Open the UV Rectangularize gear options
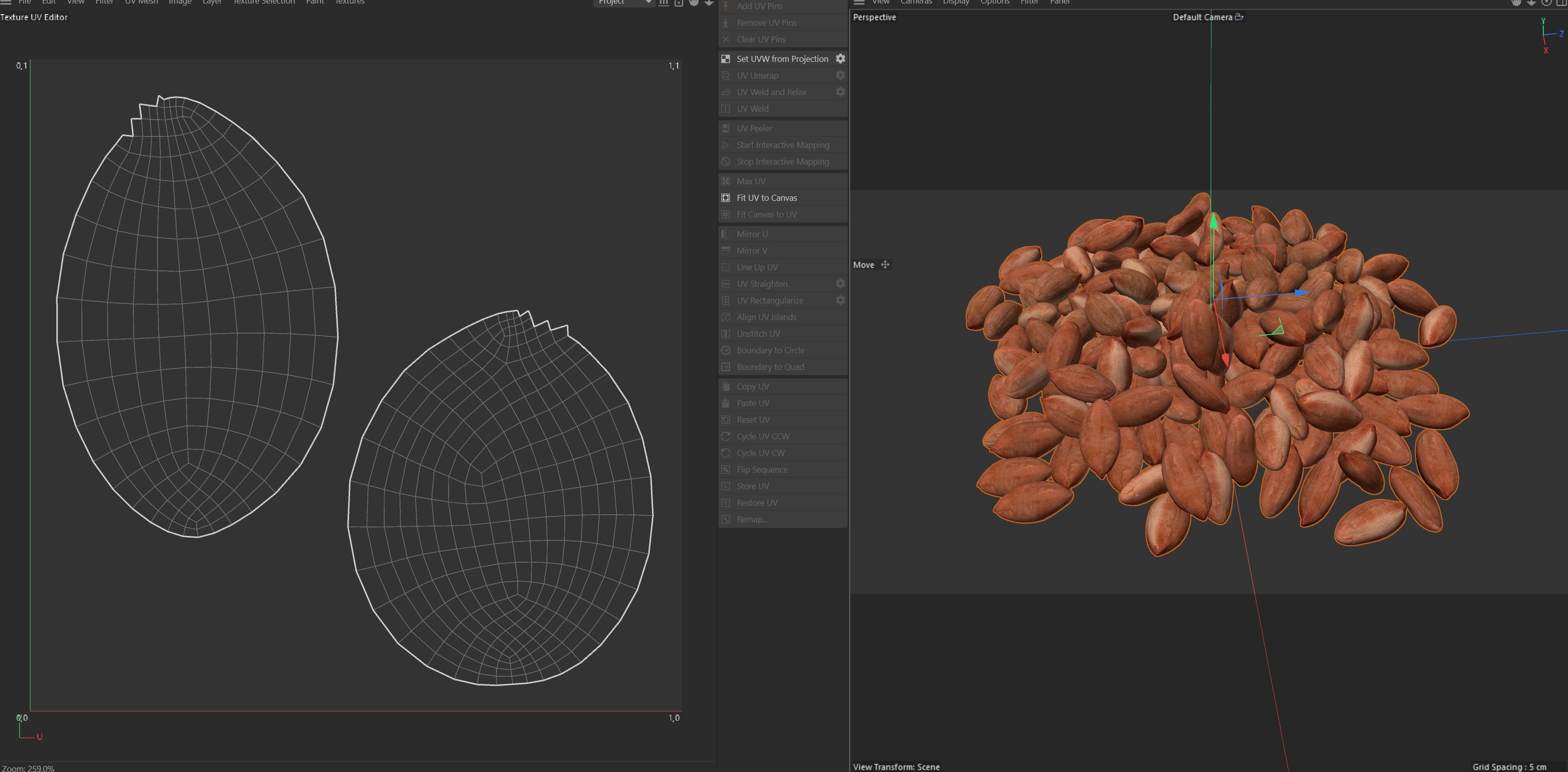This screenshot has height=772, width=1568. click(x=840, y=300)
